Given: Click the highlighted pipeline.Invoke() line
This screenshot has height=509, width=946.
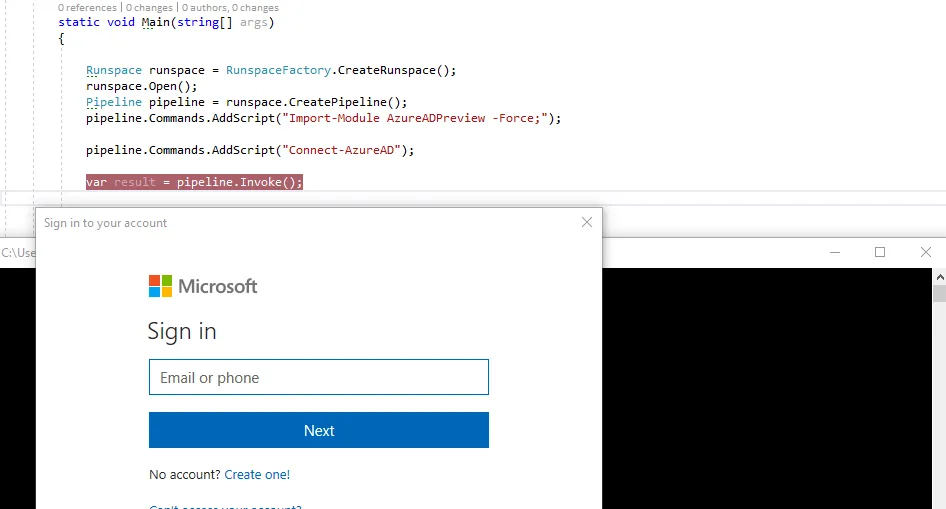Looking at the screenshot, I should pyautogui.click(x=194, y=182).
